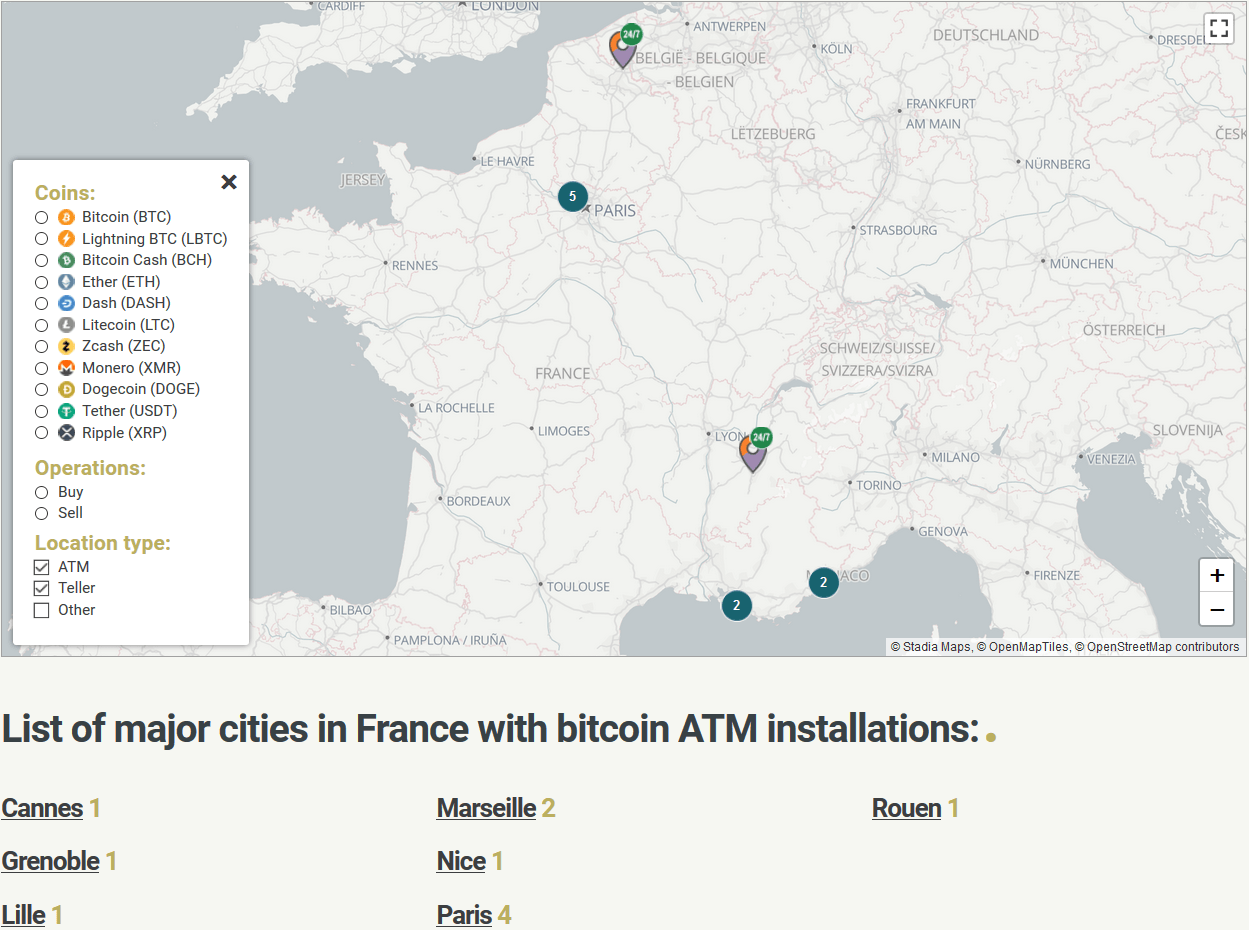Screen dimensions: 1249x930
Task: Open the Marseille city link
Action: click(486, 808)
